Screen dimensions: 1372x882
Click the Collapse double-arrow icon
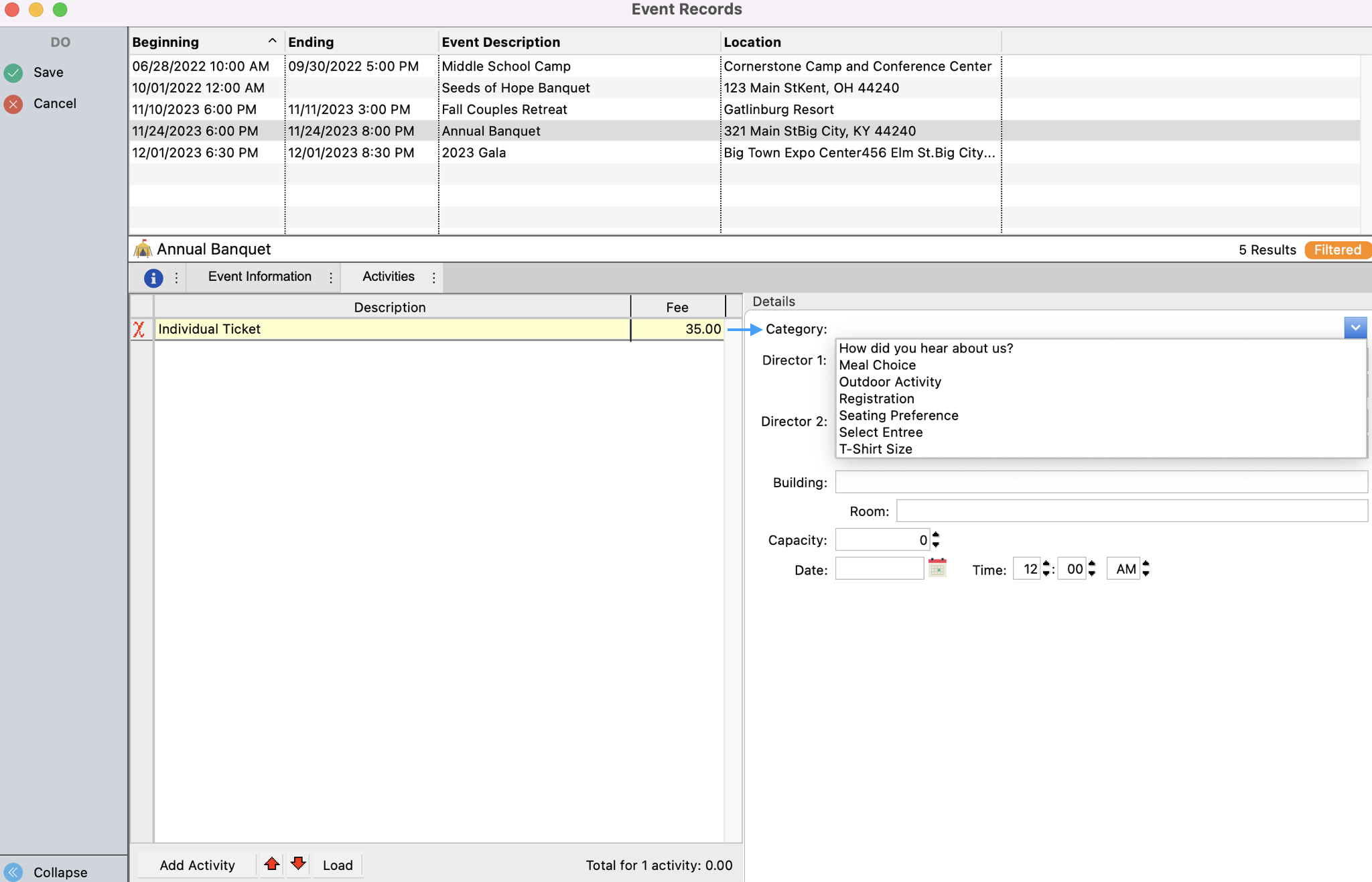tap(13, 872)
